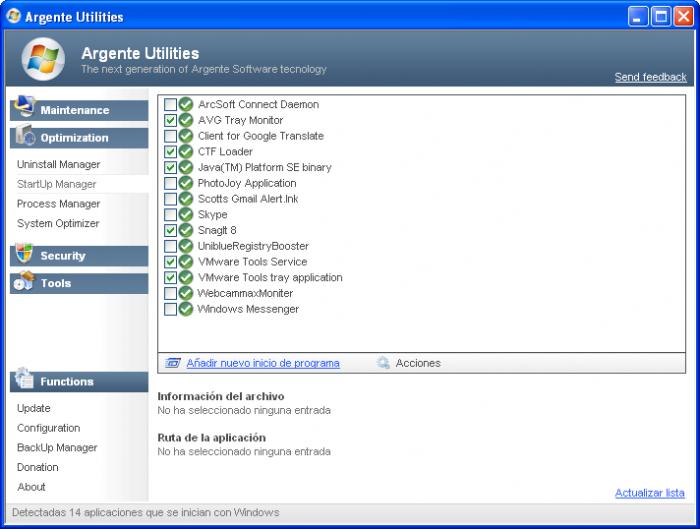
Task: Check Scotts Gmail Alert.lnk checkbox
Action: [170, 199]
